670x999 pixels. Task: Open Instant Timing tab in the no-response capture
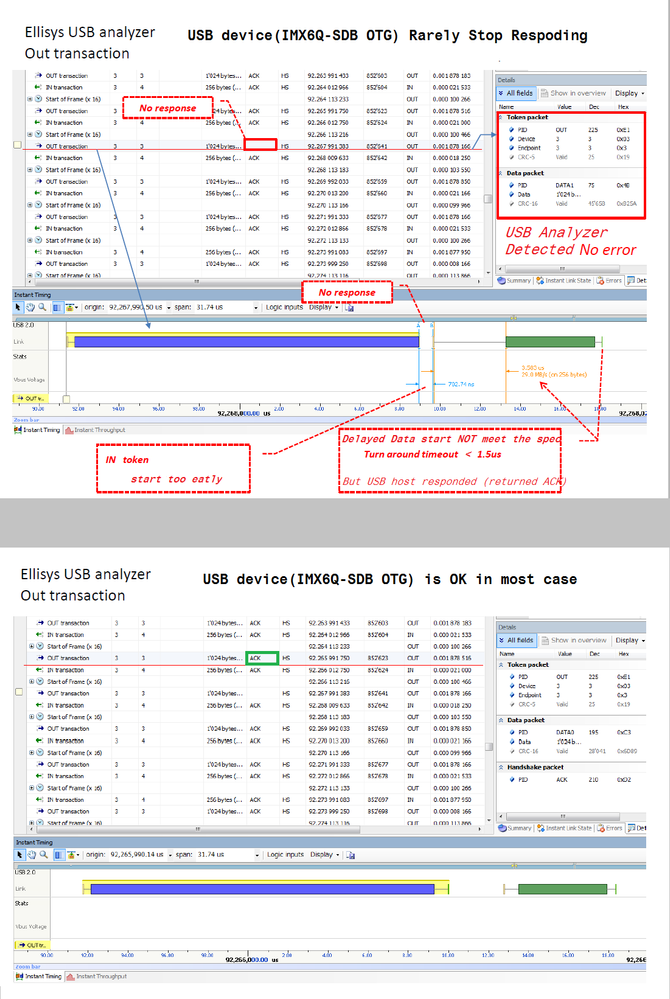[38, 430]
